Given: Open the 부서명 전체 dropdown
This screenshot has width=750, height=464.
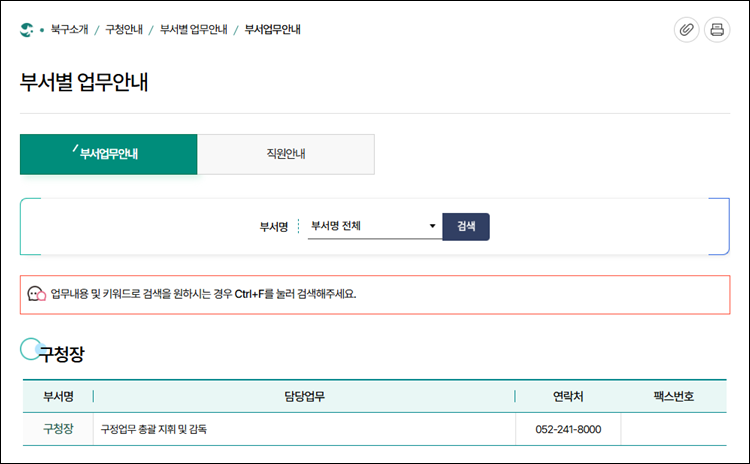Looking at the screenshot, I should [375, 226].
